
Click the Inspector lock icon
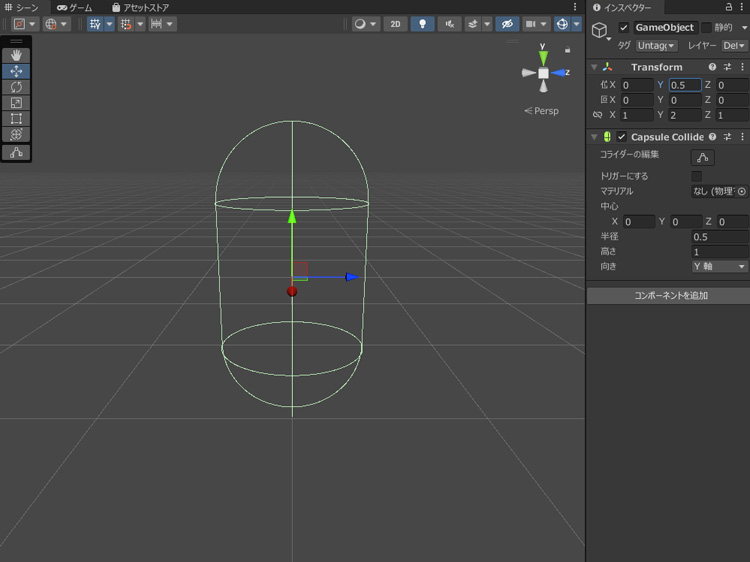[x=727, y=8]
